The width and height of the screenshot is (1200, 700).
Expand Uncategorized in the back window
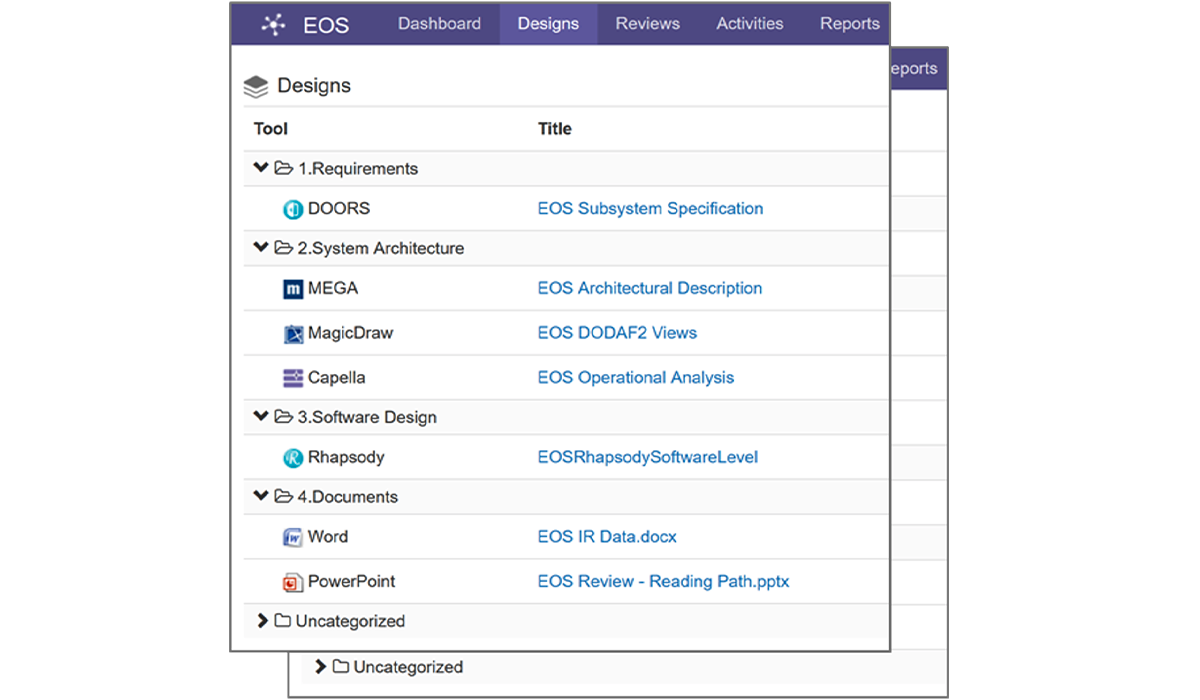click(x=320, y=667)
